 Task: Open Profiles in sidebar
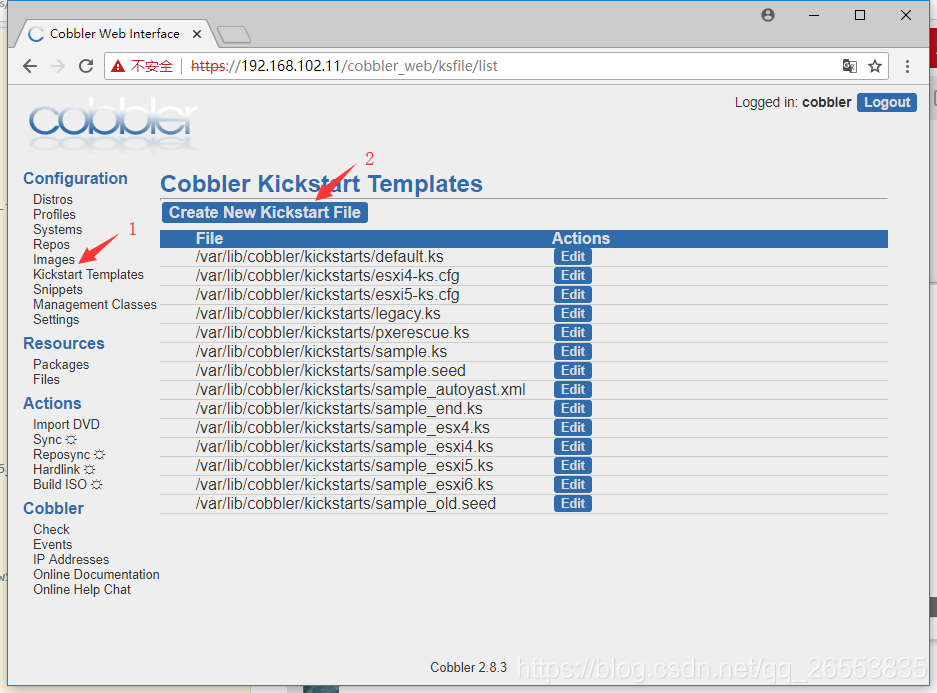54,214
